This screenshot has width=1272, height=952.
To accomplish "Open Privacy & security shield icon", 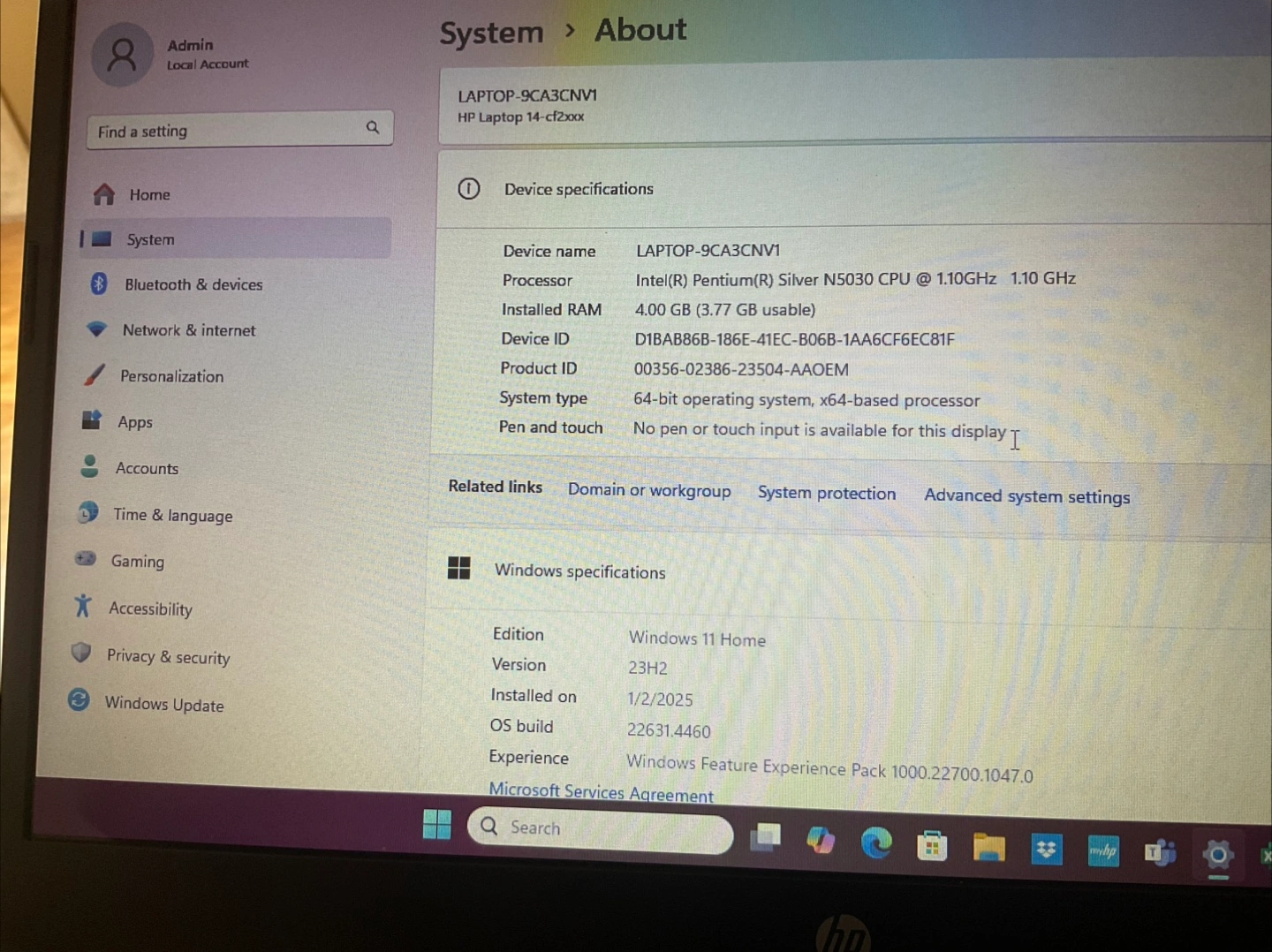I will 81,653.
